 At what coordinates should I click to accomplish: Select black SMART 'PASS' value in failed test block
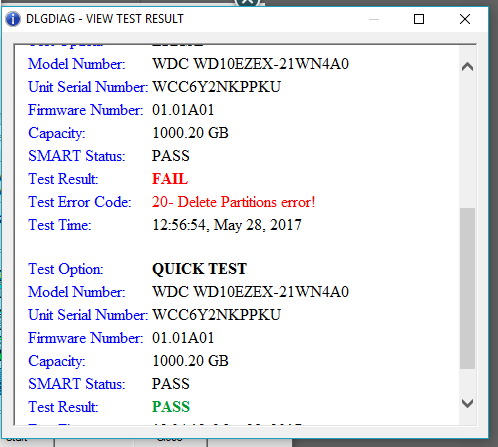tap(171, 156)
